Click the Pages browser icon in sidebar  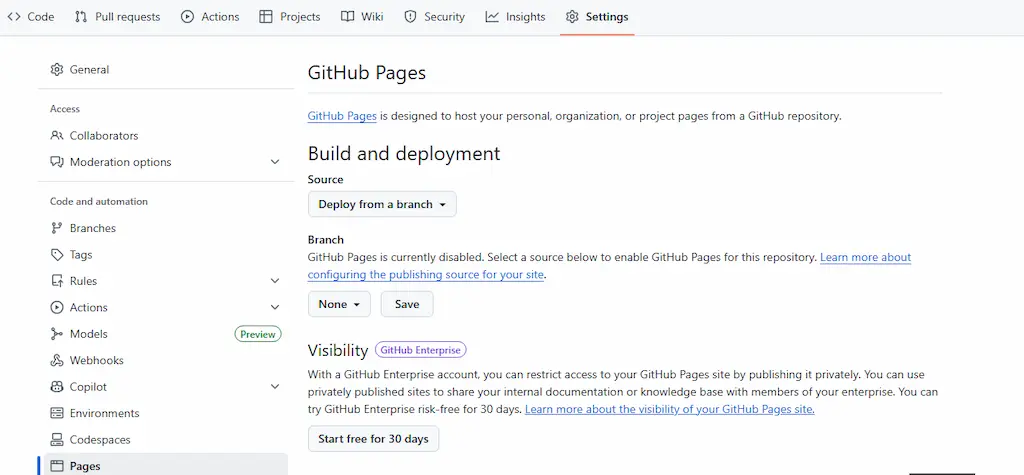(57, 466)
